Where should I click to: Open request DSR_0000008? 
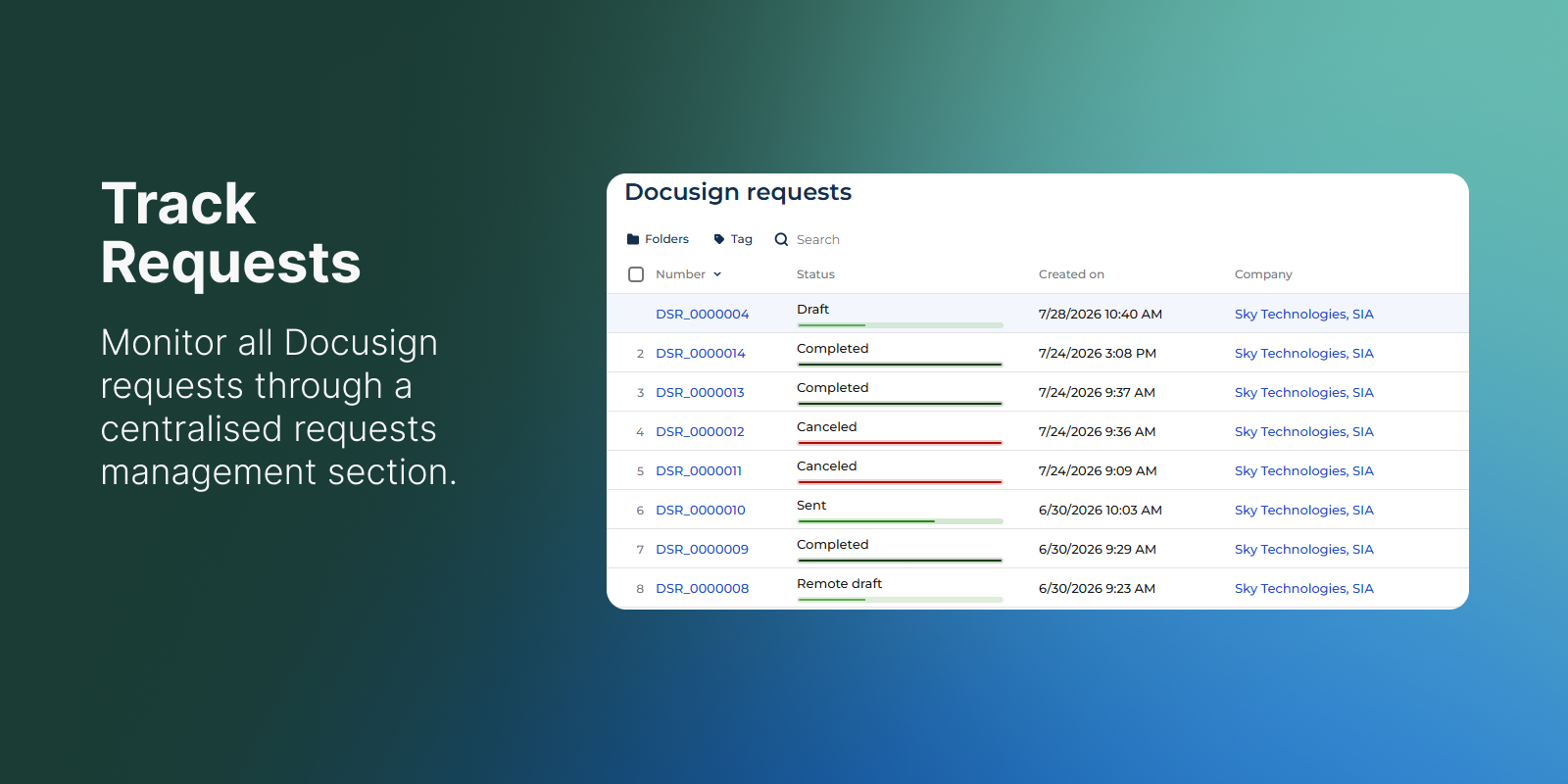coord(703,589)
